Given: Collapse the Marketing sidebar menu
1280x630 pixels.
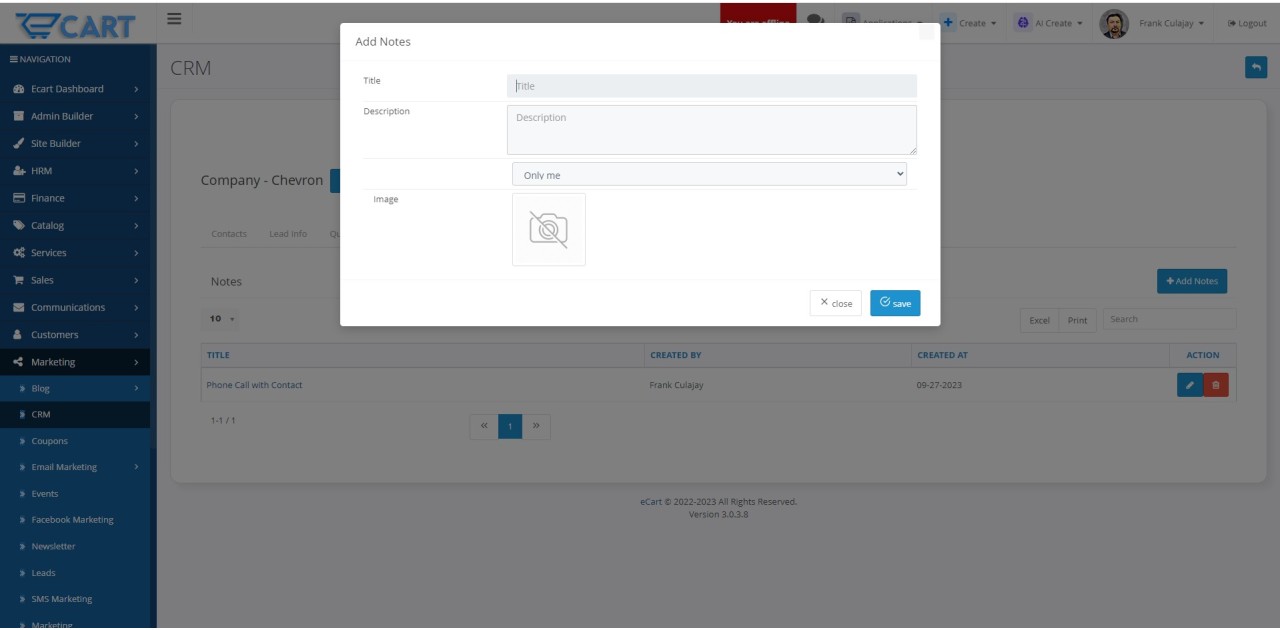Looking at the screenshot, I should pos(75,362).
